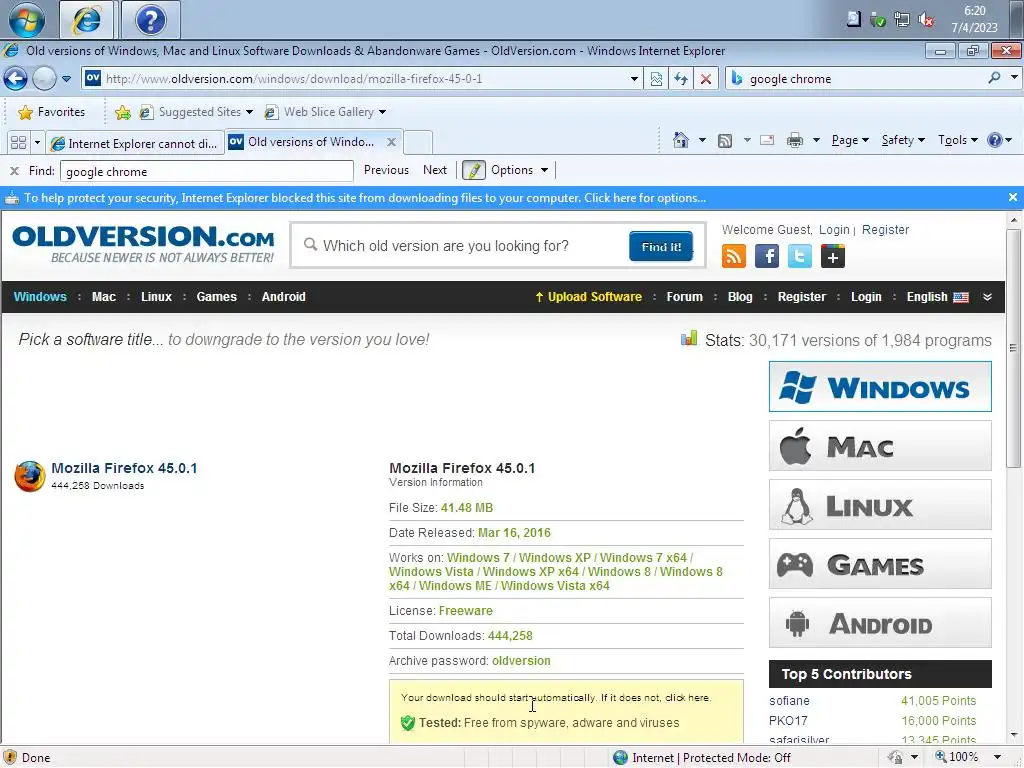
Task: Switch to the 'Internet Explorer cannot di...' tab
Action: (135, 143)
